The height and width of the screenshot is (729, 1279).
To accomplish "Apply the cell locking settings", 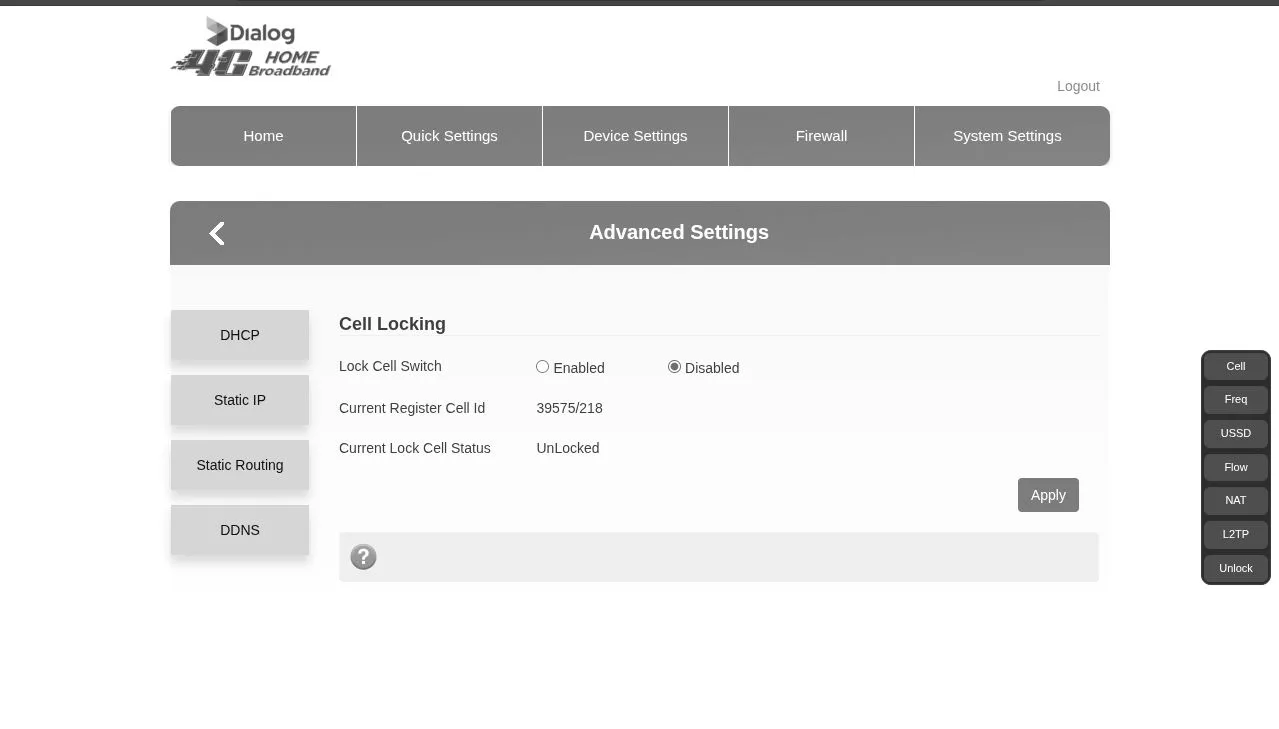I will tap(1048, 495).
